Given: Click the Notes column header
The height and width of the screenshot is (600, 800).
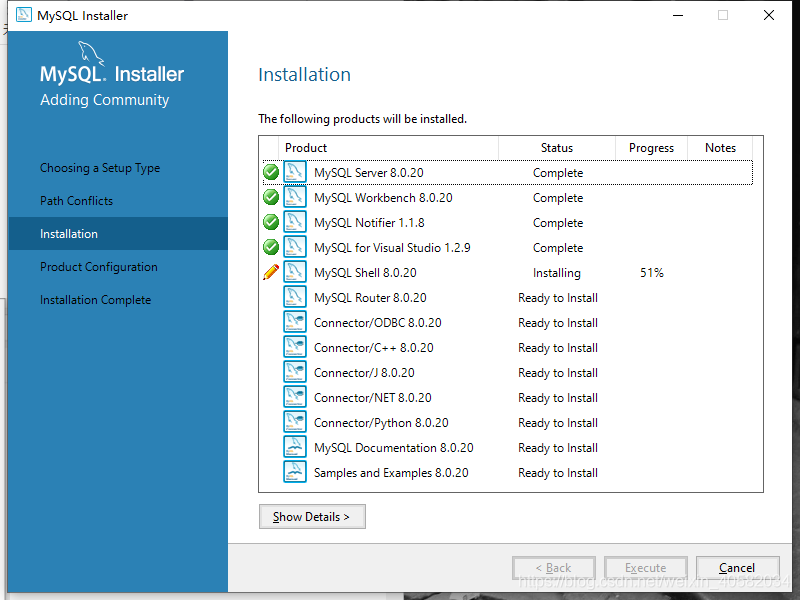Looking at the screenshot, I should 720,148.
